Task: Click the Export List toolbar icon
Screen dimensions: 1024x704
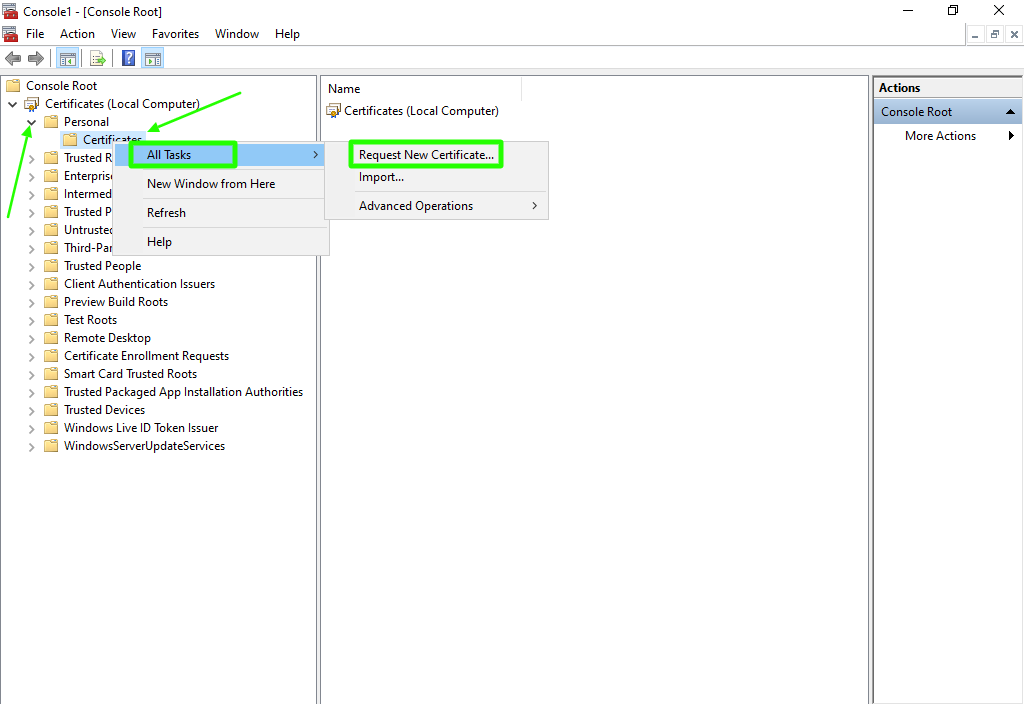Action: click(x=98, y=58)
